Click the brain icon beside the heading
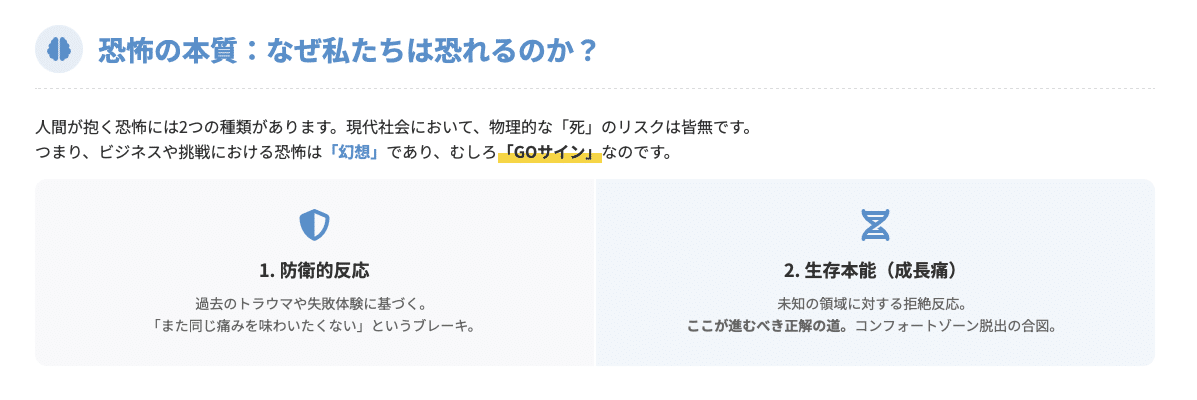This screenshot has width=1197, height=400. [59, 49]
